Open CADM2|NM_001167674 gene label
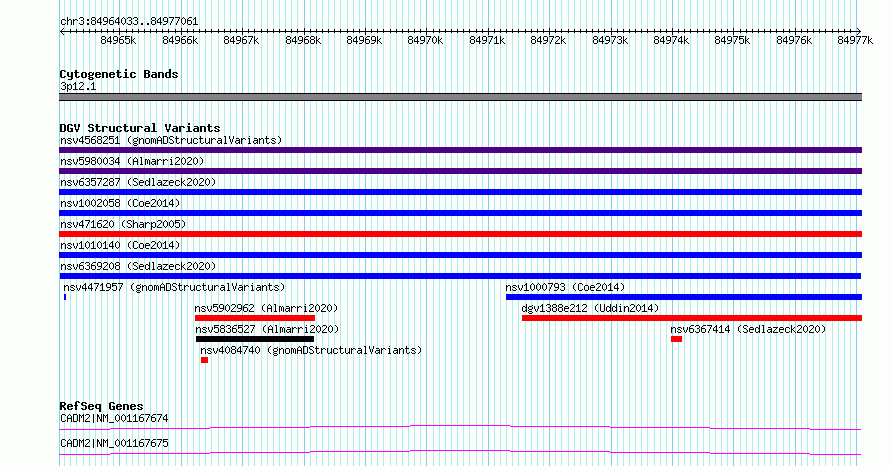The height and width of the screenshot is (466, 890). click(x=114, y=418)
